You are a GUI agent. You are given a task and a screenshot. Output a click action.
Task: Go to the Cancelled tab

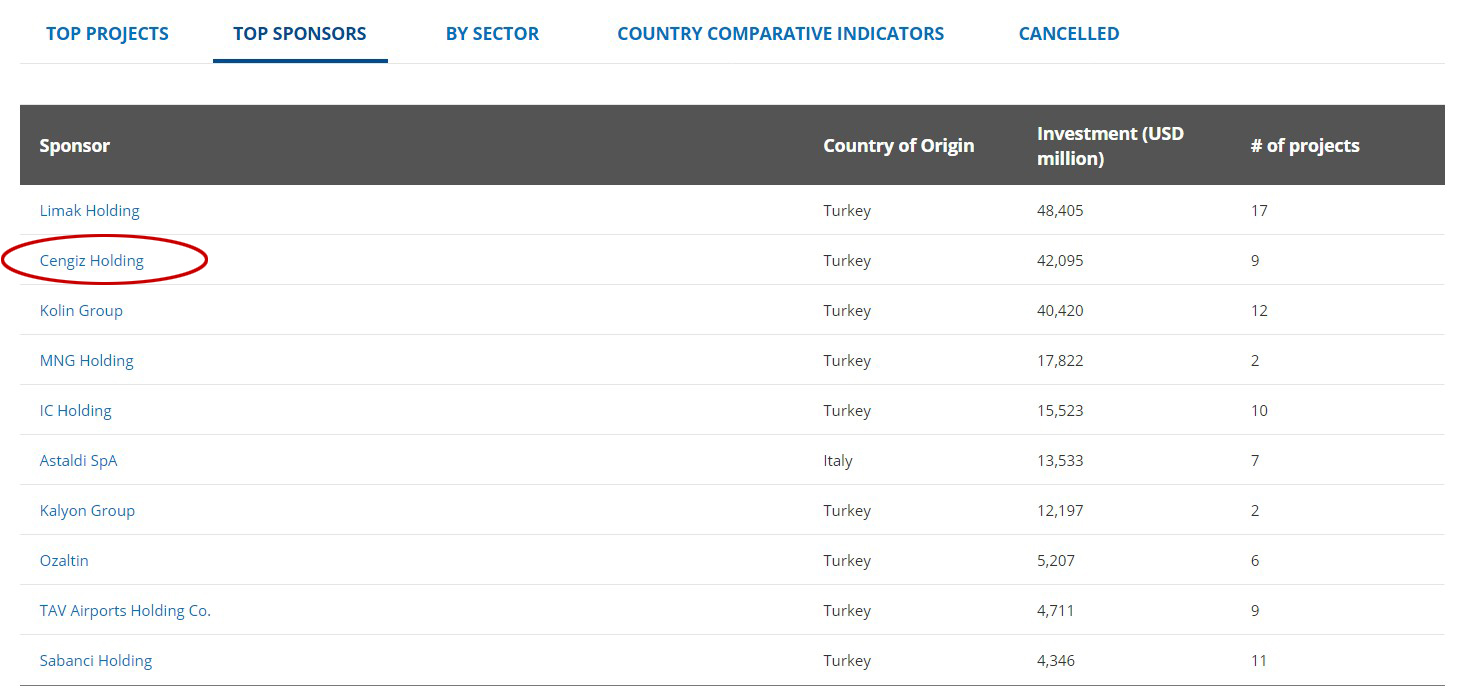(x=1068, y=34)
